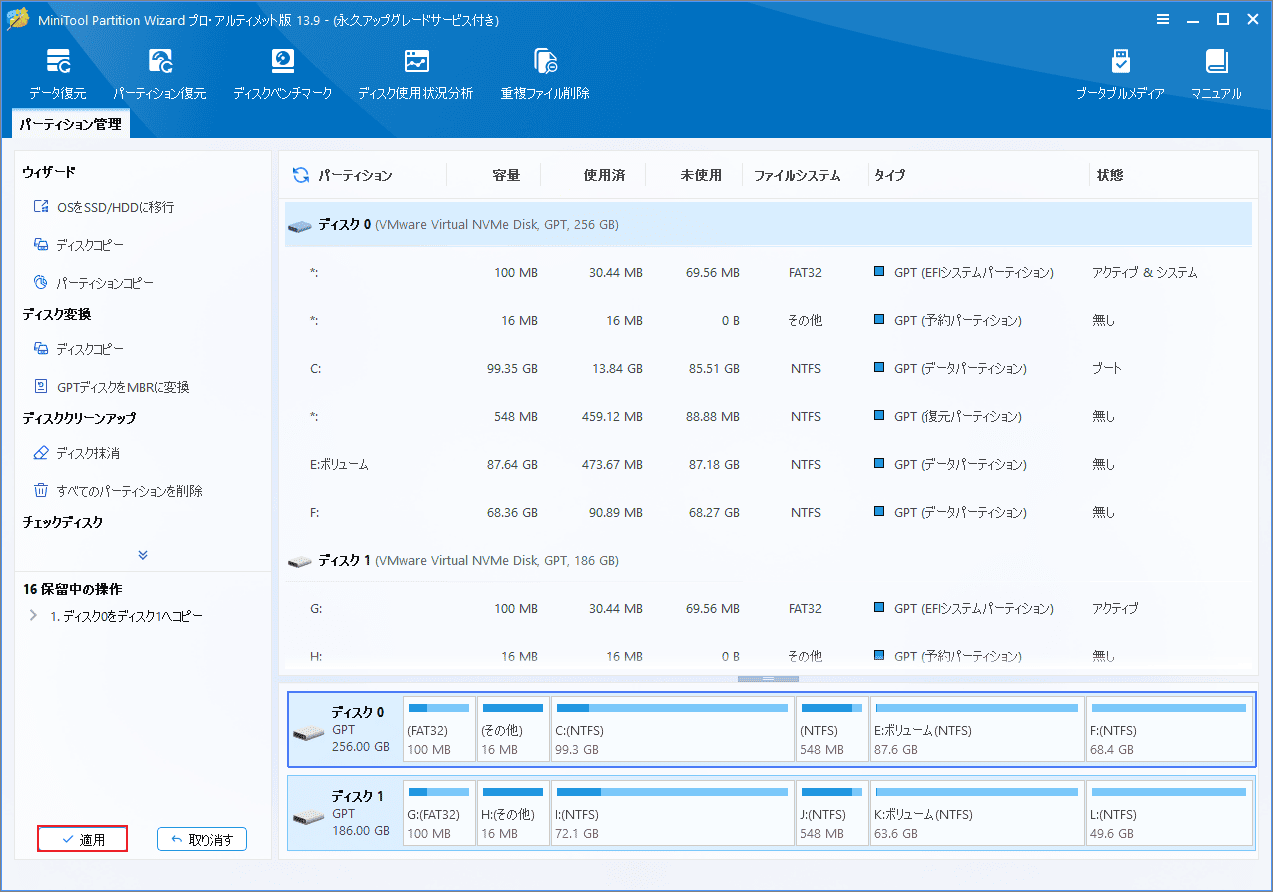Select H:(その他) 16 MB block
Viewport: 1273px width, 892px height.
pyautogui.click(x=513, y=813)
